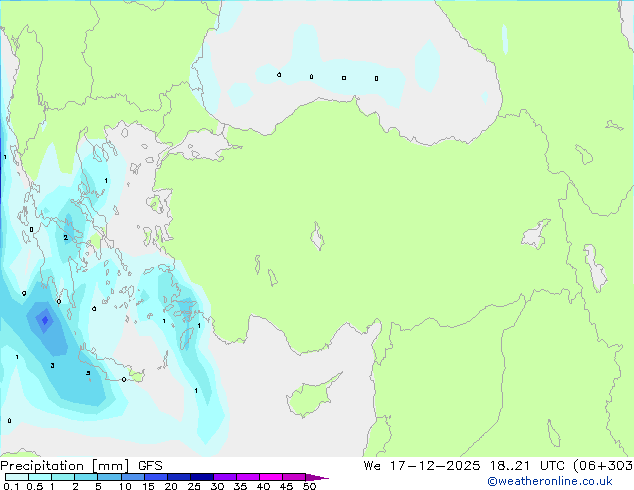Viewport: 634px width, 490px height.
Task: Click the '0.1' legend scale label
Action: pos(11,486)
